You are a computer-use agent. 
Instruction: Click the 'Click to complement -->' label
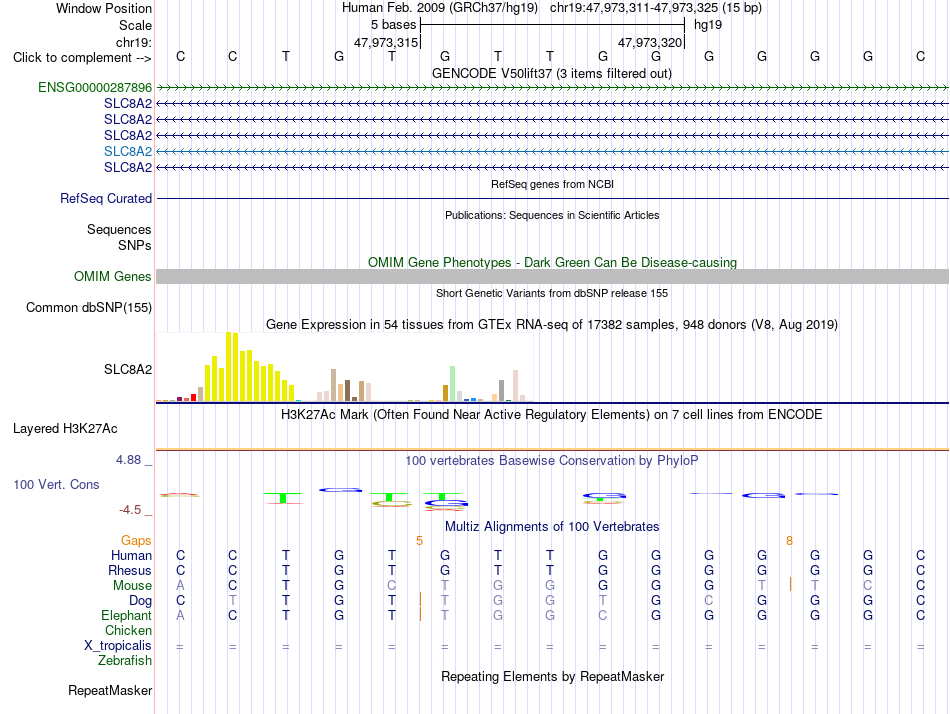(82, 58)
